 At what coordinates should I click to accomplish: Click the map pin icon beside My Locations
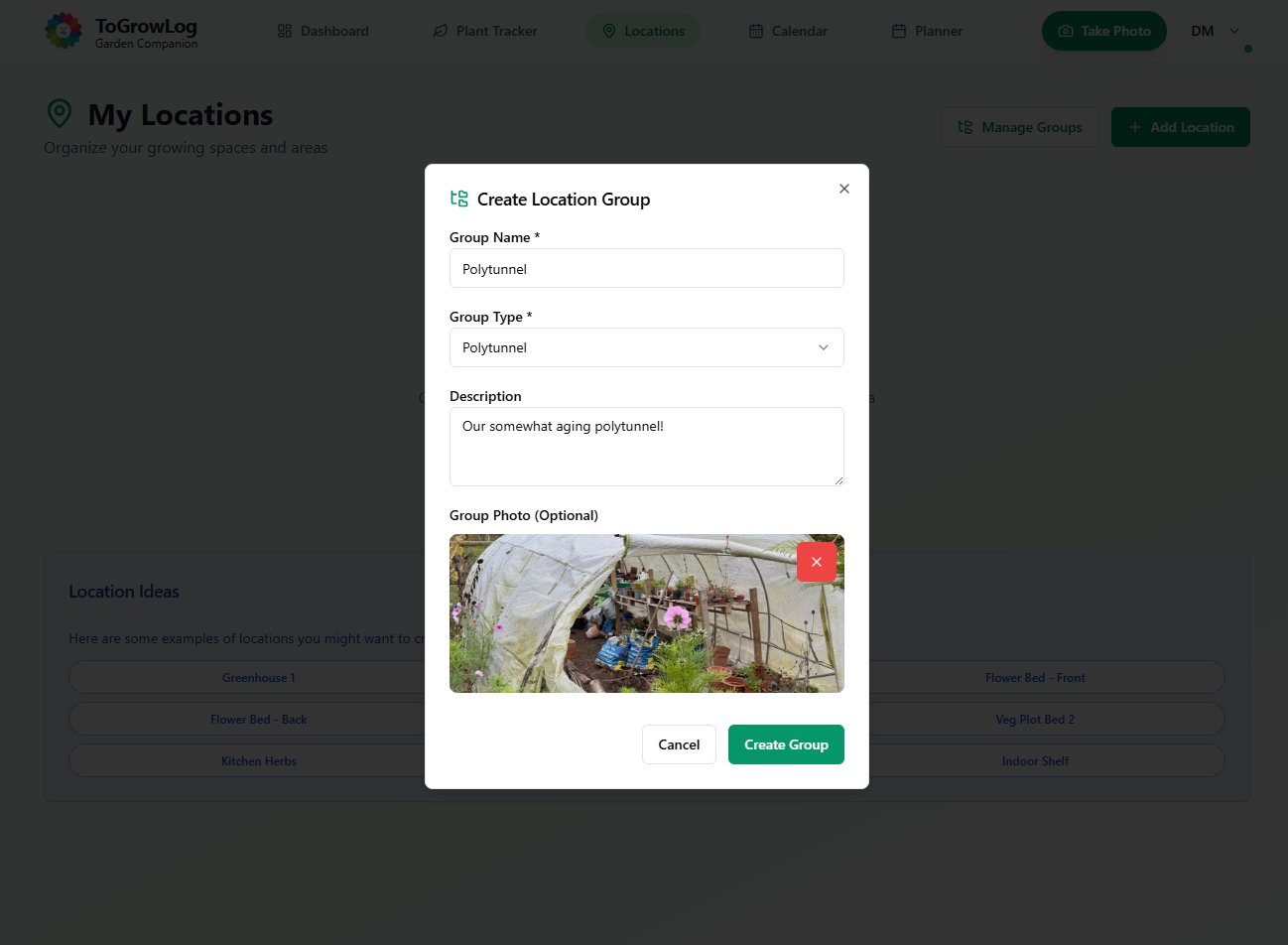[x=60, y=114]
